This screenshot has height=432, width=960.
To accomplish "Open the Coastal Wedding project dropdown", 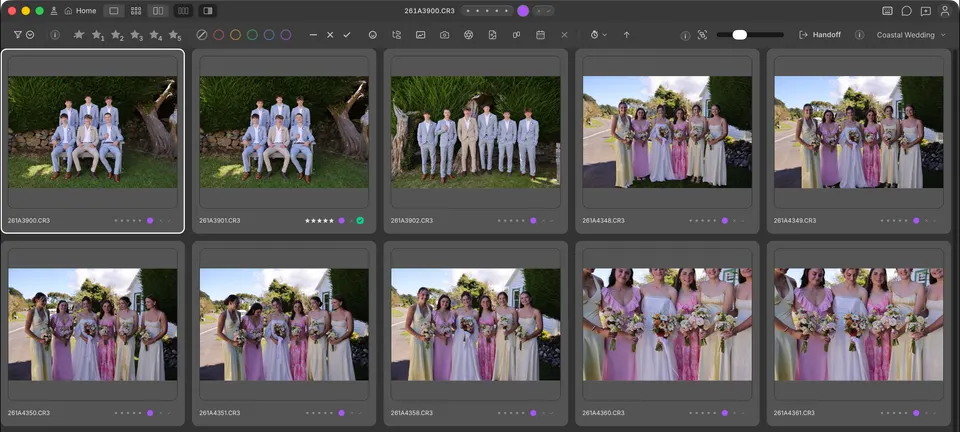I will tap(911, 35).
